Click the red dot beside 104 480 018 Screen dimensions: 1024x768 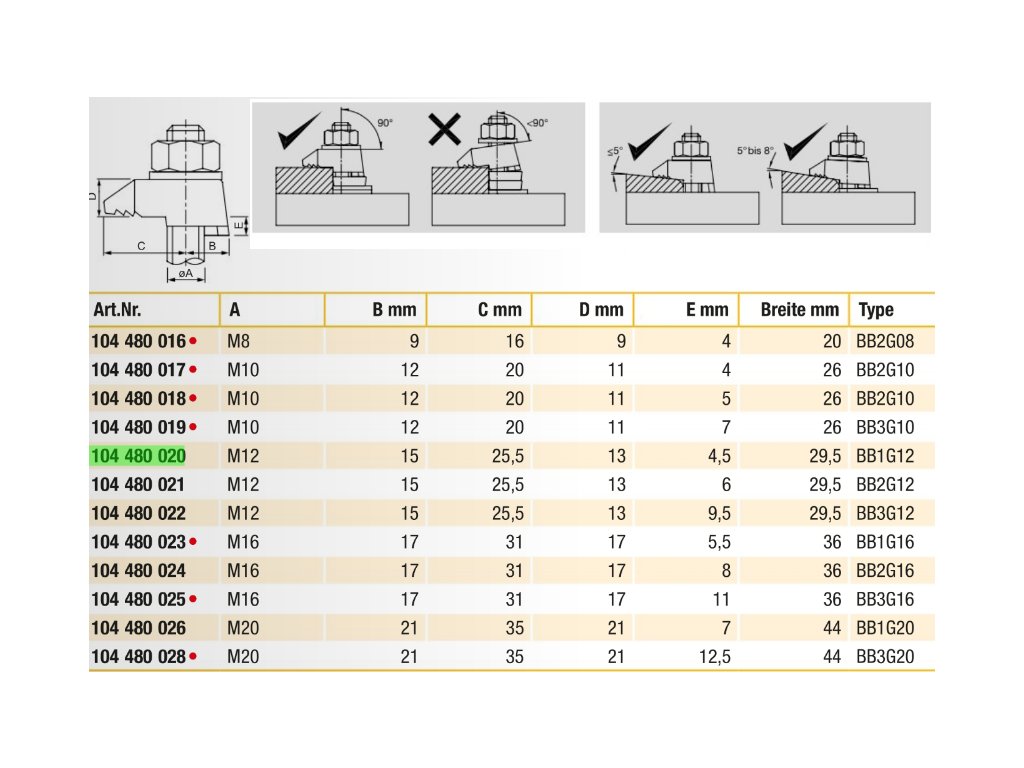193,398
